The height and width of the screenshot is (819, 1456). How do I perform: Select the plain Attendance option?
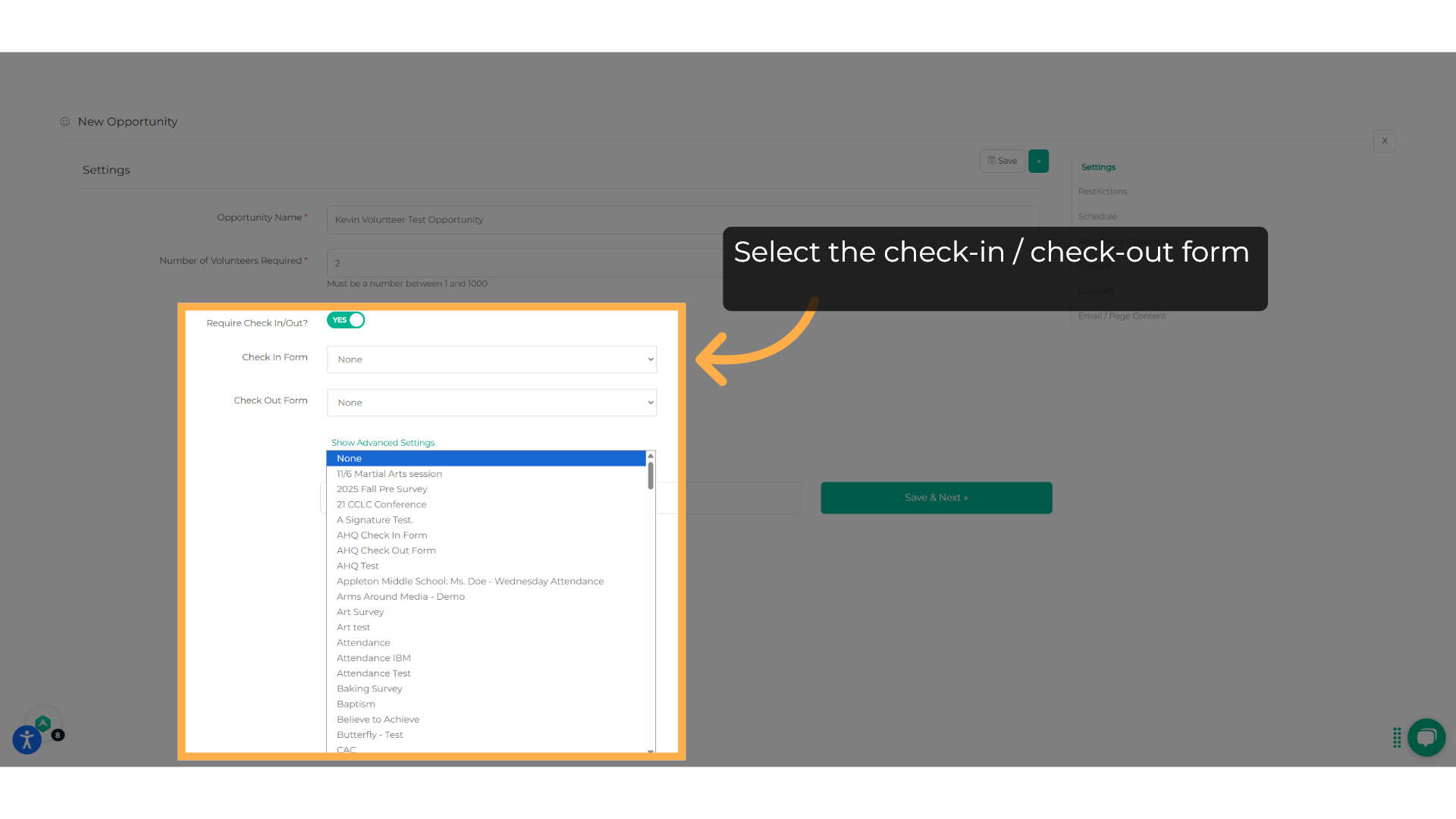point(486,643)
